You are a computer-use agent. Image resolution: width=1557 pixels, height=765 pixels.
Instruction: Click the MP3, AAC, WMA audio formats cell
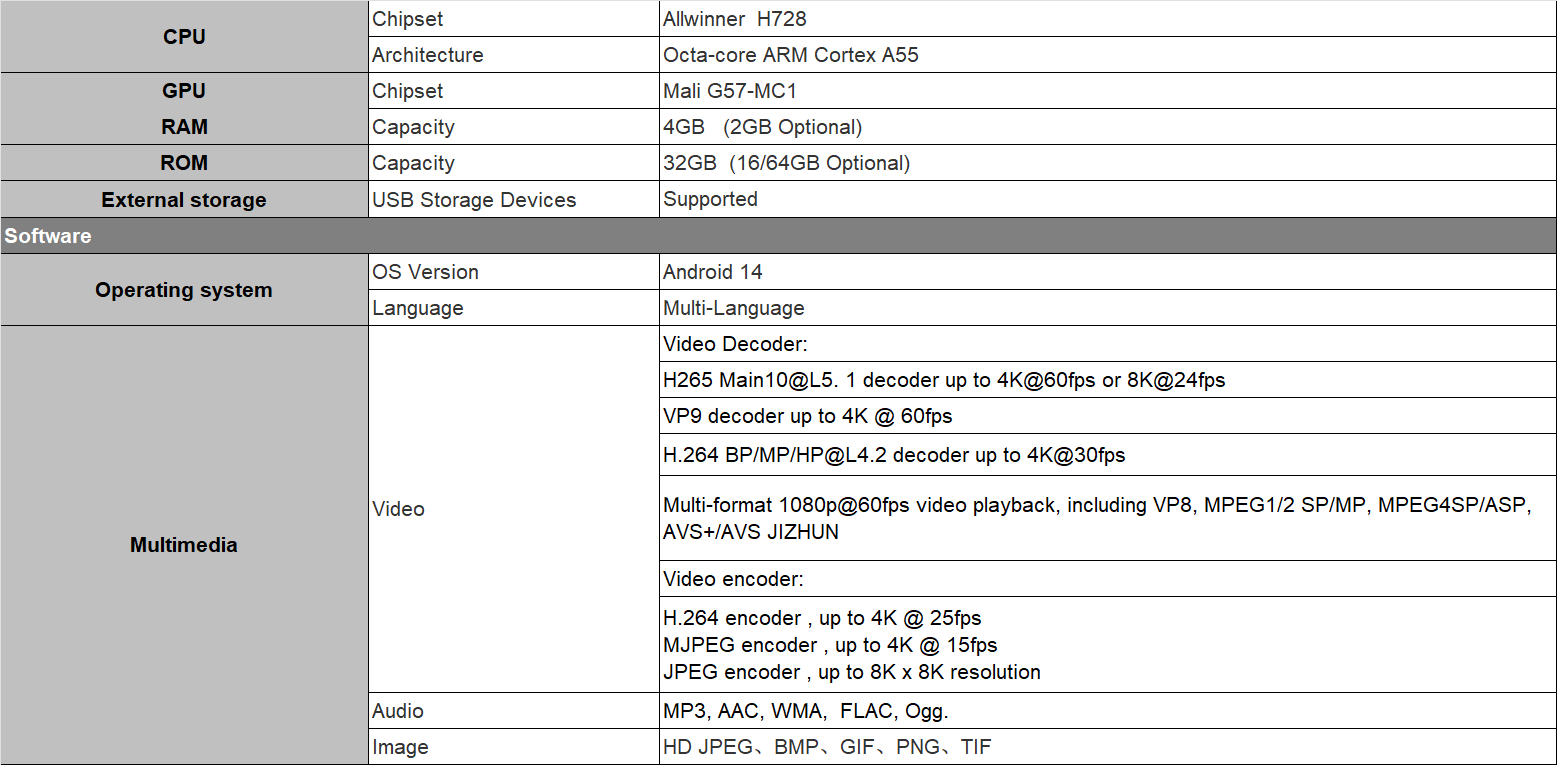click(x=1108, y=711)
